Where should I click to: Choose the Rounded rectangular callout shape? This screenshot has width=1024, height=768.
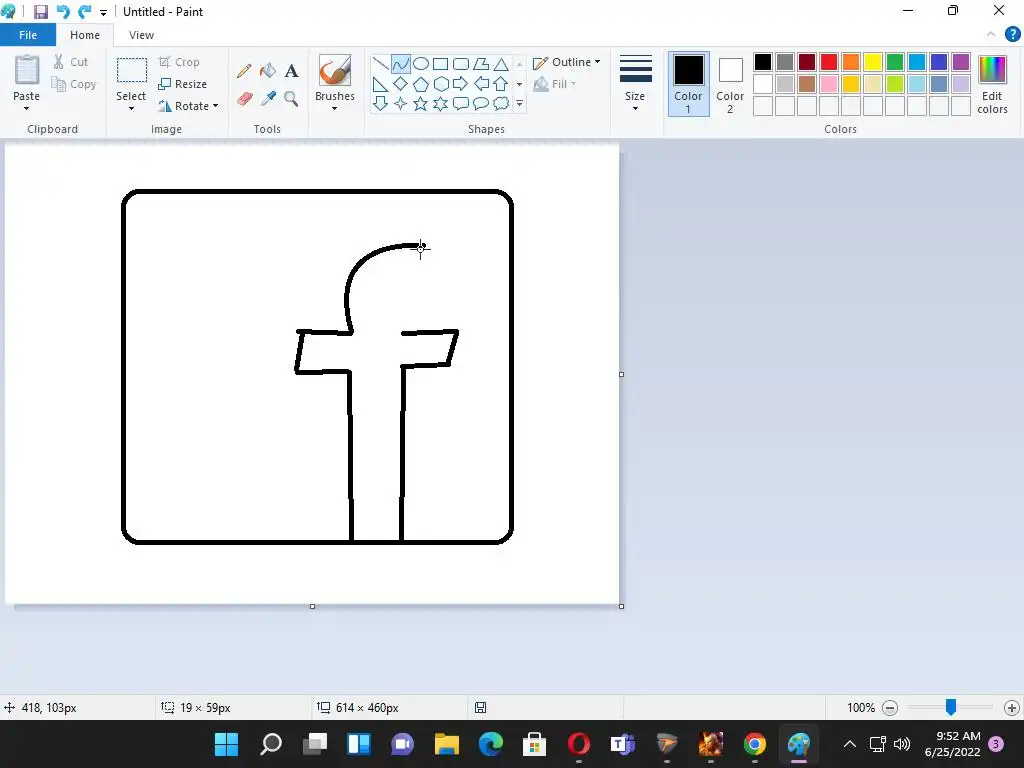[x=461, y=103]
